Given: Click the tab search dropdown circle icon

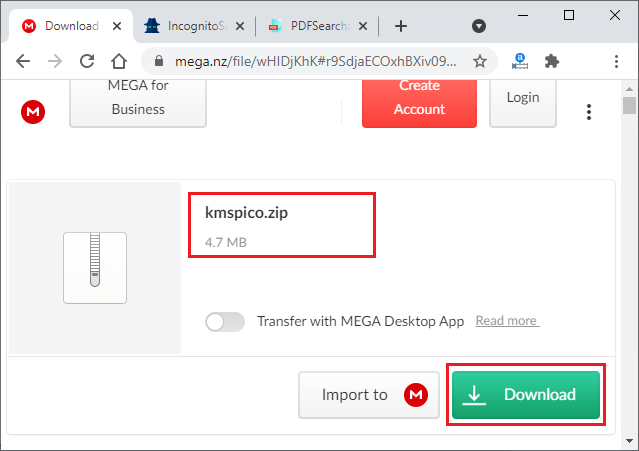Looking at the screenshot, I should pos(479,26).
